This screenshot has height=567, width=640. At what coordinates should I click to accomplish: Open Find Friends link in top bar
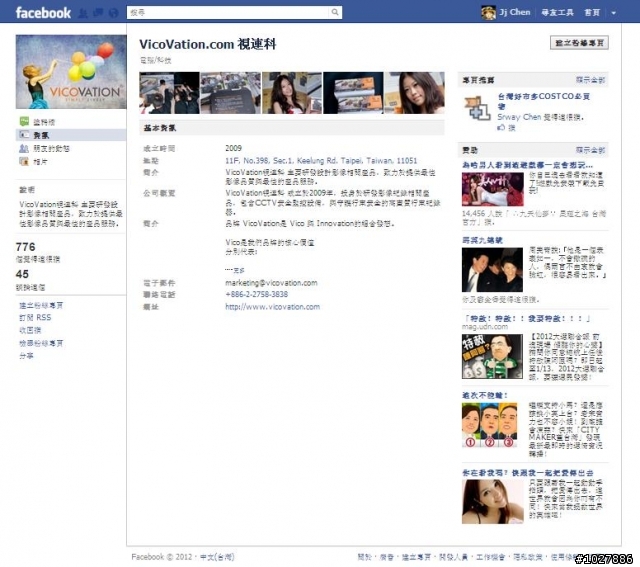(x=557, y=13)
